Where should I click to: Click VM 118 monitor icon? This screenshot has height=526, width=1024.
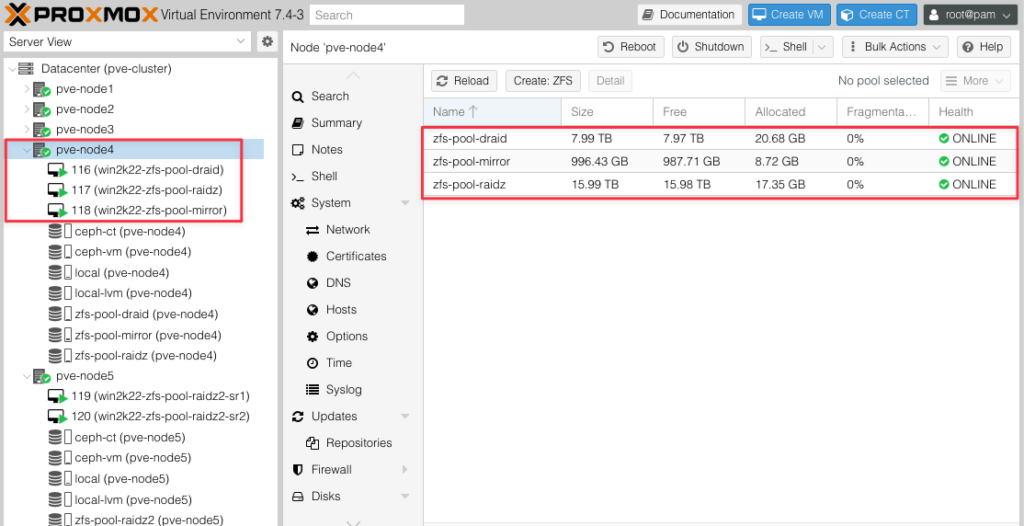[57, 211]
